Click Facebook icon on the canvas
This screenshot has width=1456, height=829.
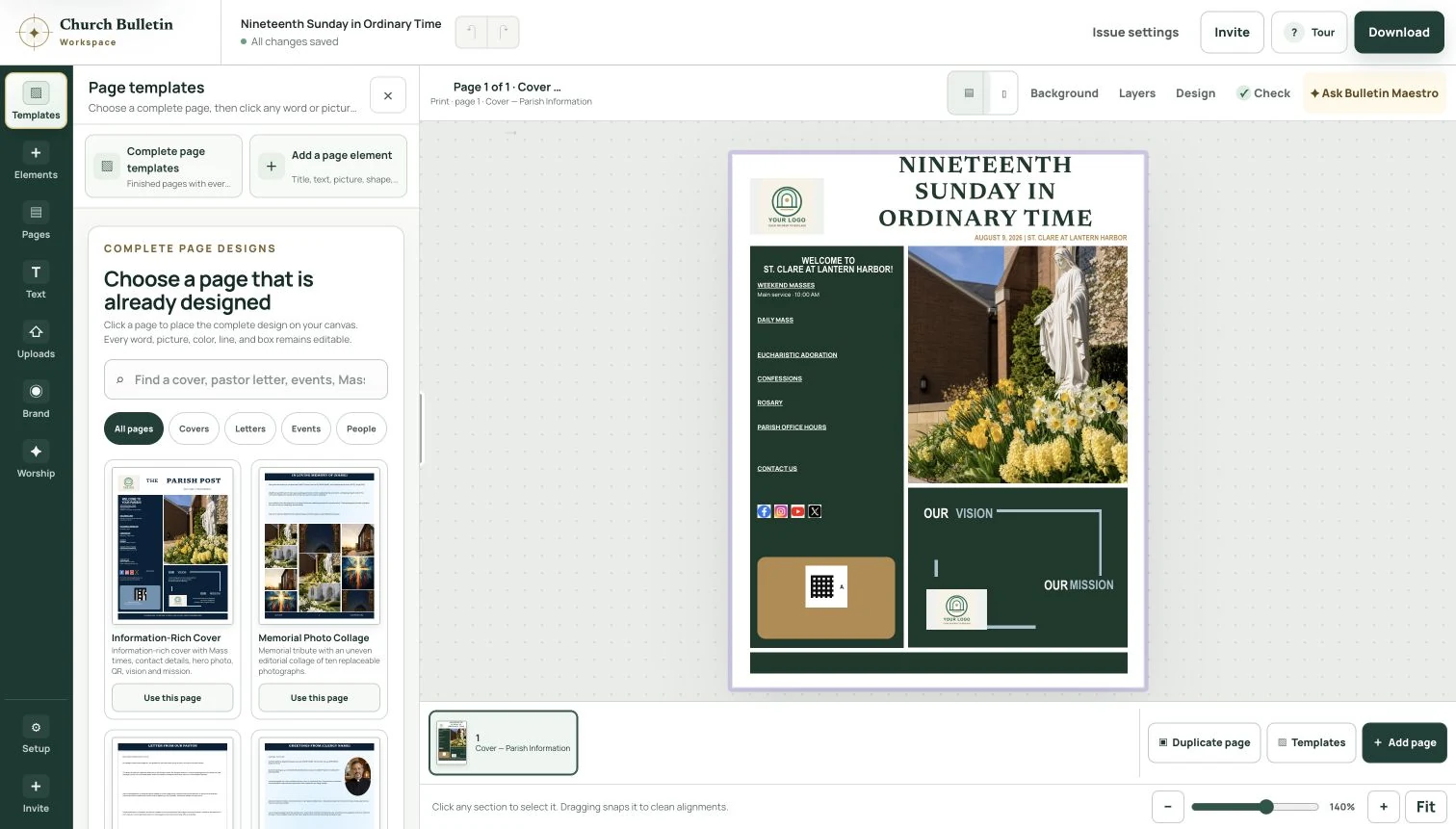764,511
